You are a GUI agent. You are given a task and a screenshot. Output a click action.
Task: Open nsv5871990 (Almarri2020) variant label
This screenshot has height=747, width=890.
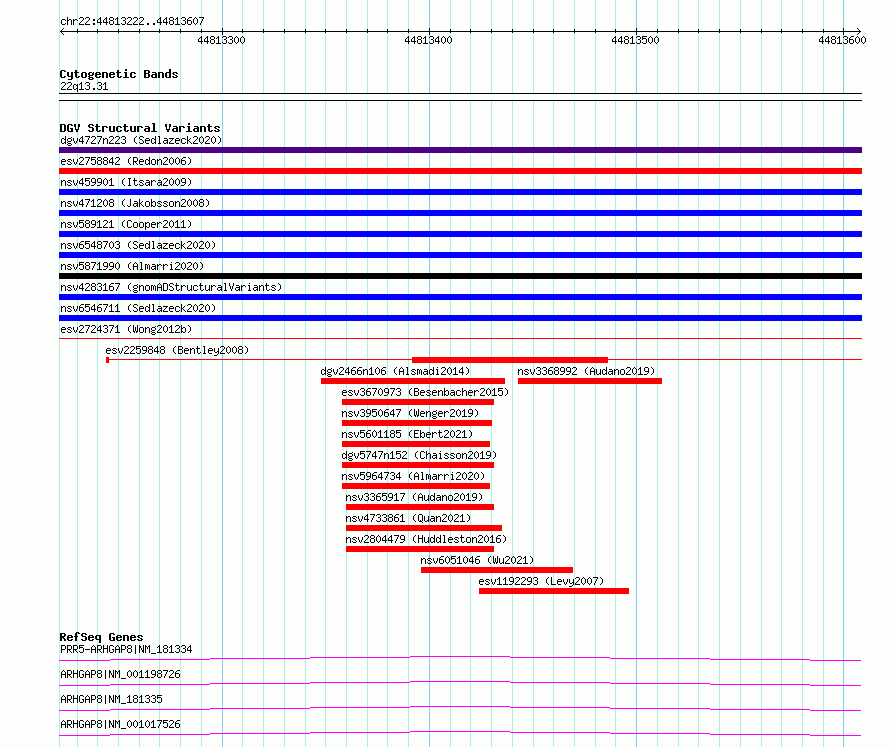pos(132,266)
